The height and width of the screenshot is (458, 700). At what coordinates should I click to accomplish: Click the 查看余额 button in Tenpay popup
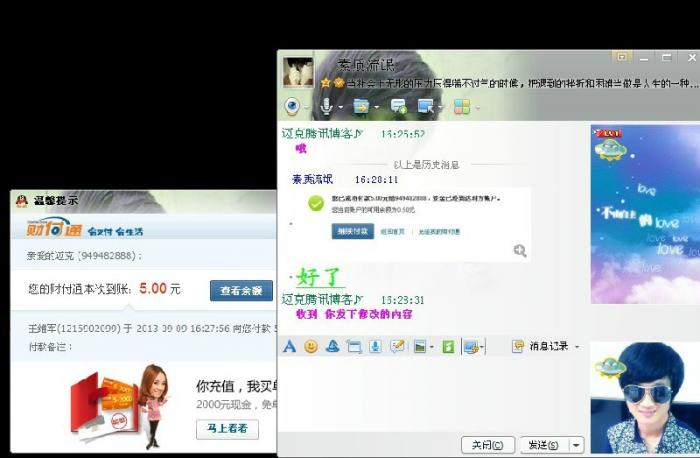coord(241,291)
